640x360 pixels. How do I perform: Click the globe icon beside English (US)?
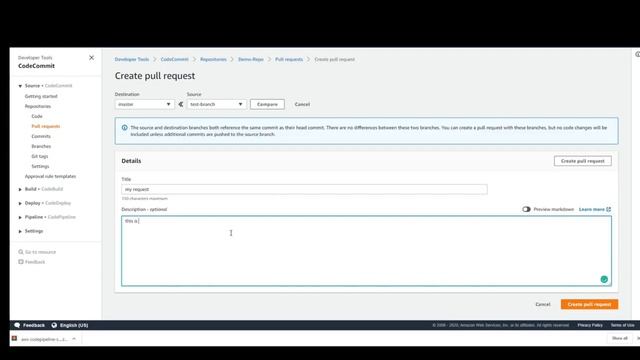click(x=54, y=325)
